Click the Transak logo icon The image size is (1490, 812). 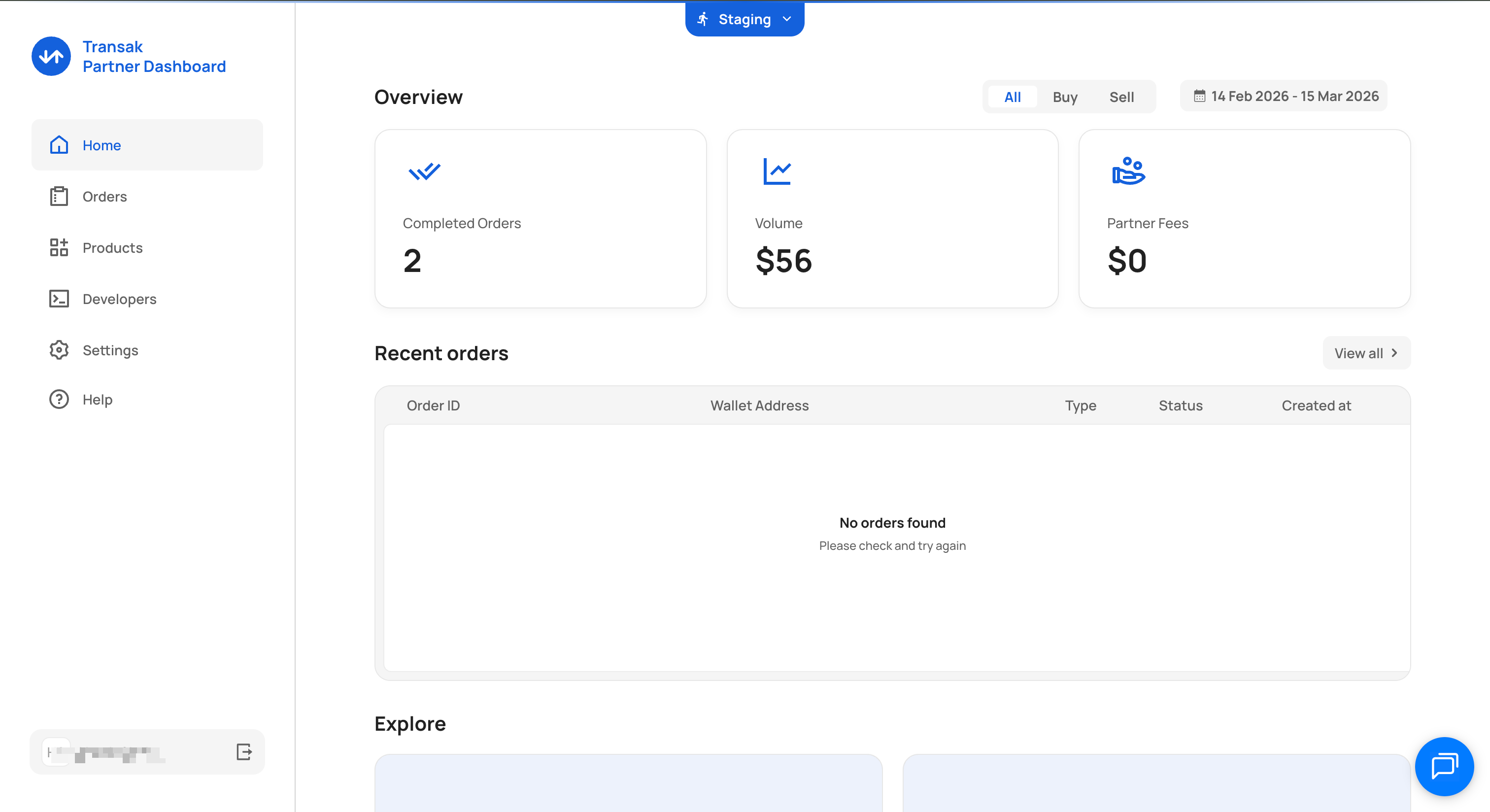point(51,56)
